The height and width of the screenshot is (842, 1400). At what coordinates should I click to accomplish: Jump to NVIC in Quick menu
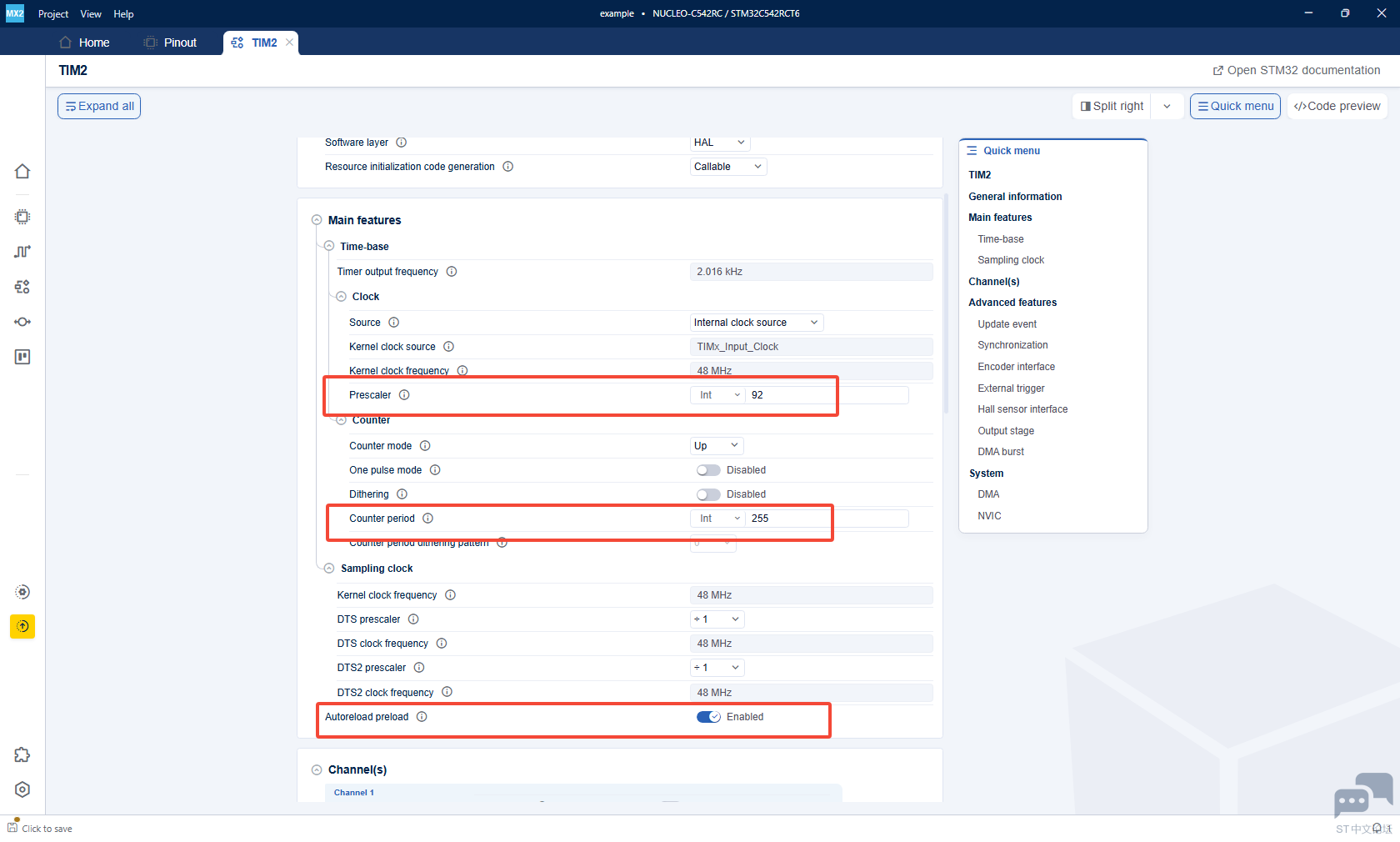pos(989,516)
